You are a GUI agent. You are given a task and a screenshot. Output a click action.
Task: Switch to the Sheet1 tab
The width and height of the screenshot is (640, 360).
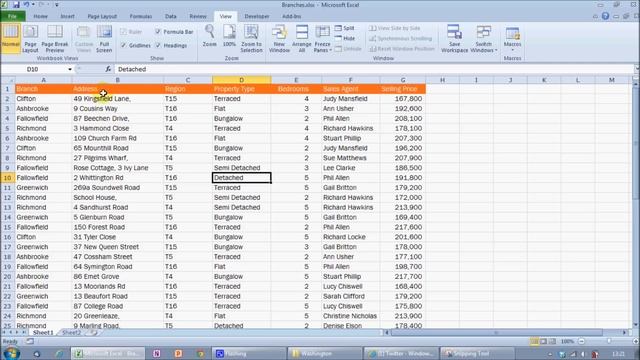(x=43, y=333)
